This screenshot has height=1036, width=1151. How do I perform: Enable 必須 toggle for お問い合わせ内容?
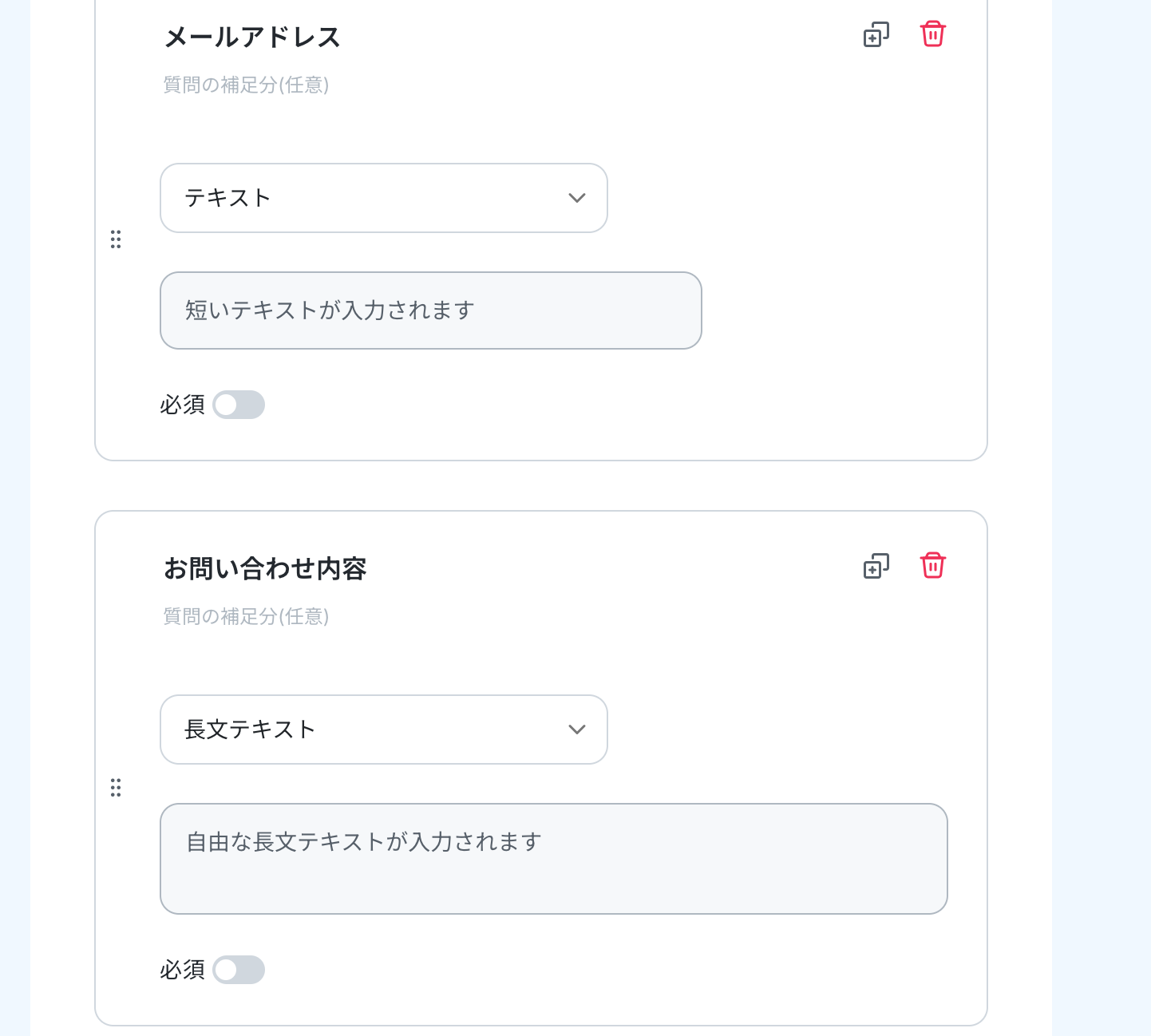[x=239, y=970]
